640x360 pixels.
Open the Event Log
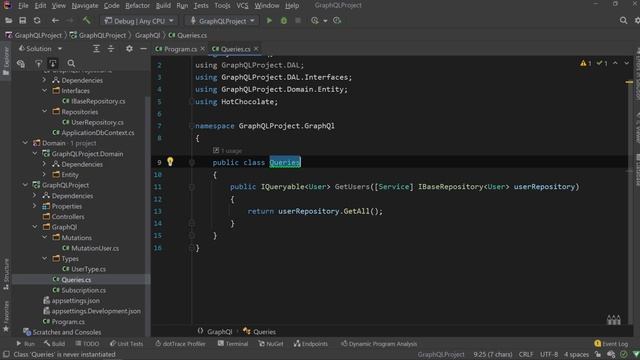611,344
